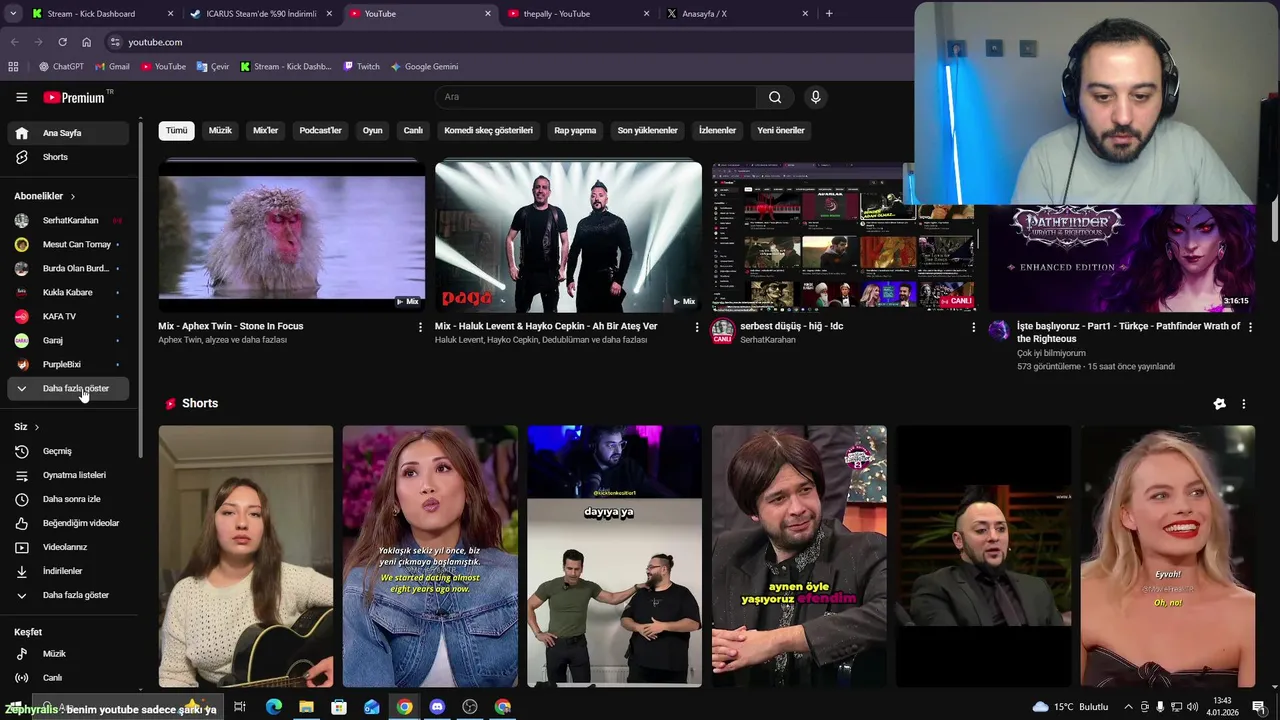Expand Daha fazla göster under Siz
Screen dimensions: 1280x720
68,595
